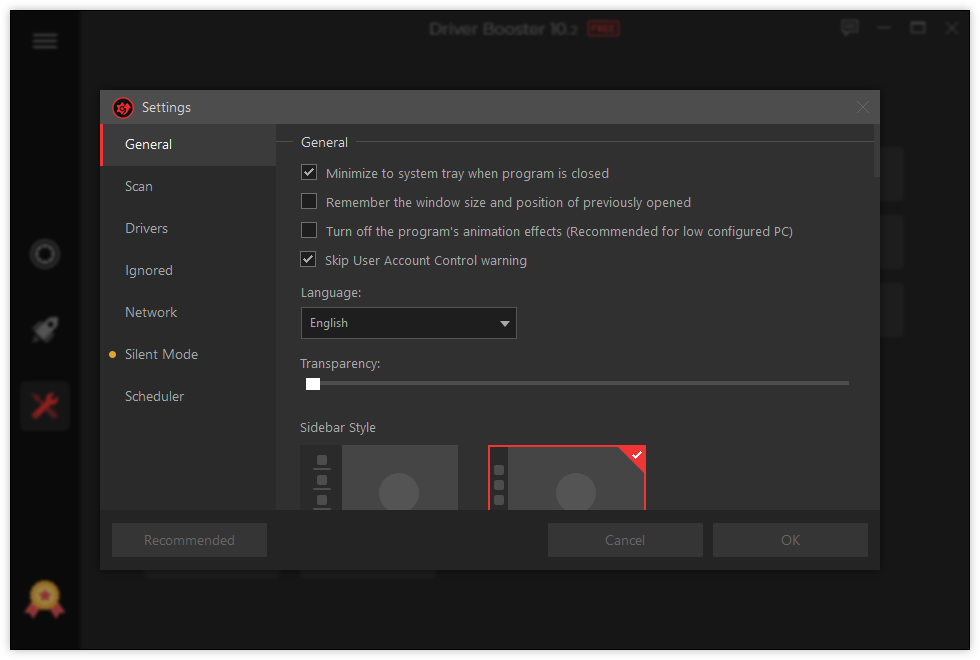Open the feedback icon in the main window's title bar
This screenshot has width=980, height=660.
(x=849, y=28)
